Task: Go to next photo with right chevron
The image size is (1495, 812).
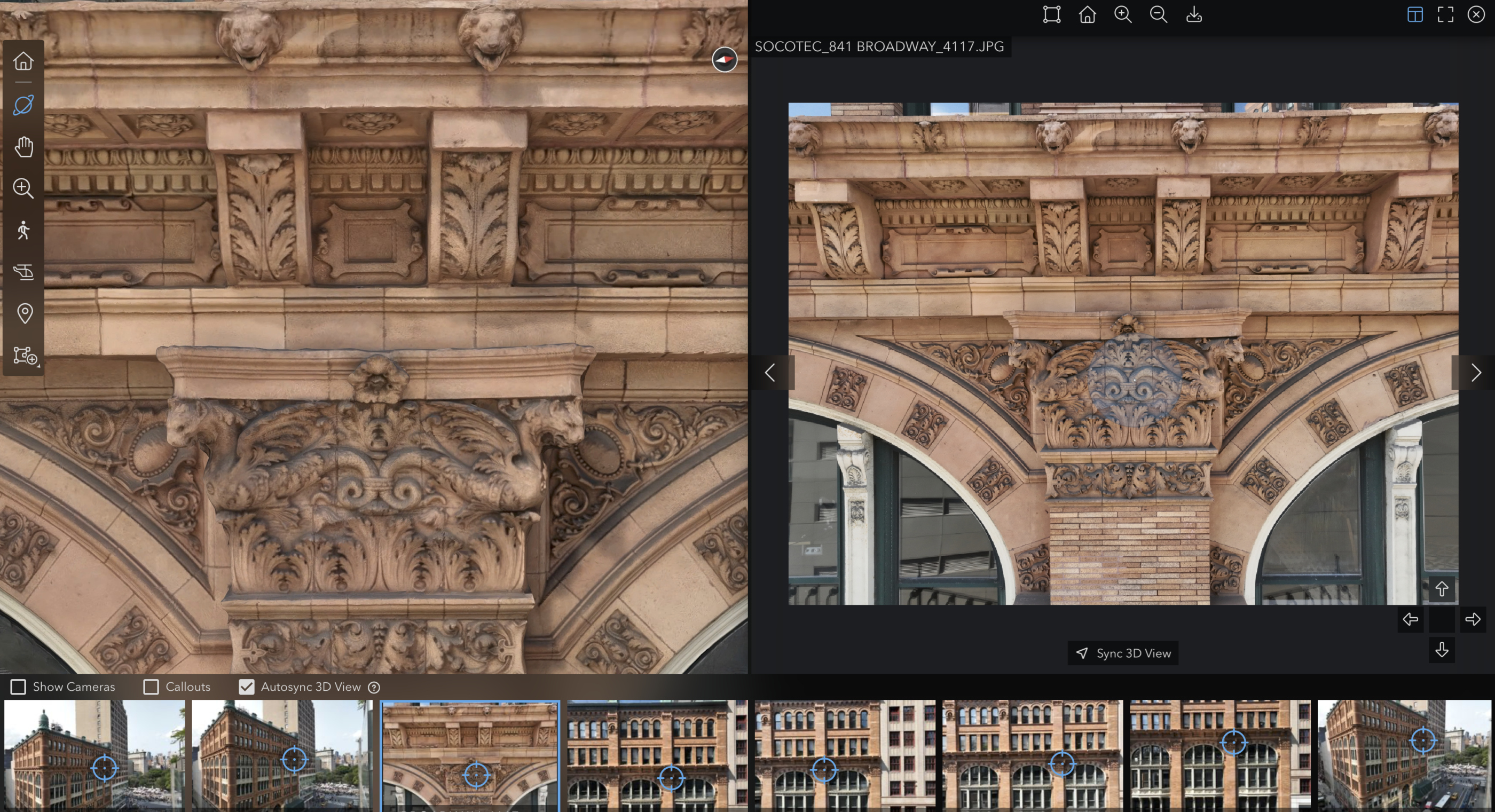Action: (1475, 373)
